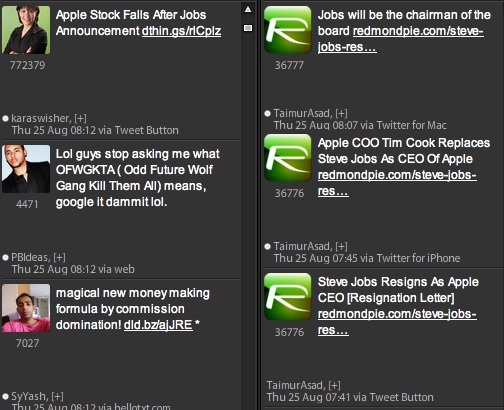The width and height of the screenshot is (504, 410).
Task: Click 36776 under Tim Cook tweet avatar
Action: tap(289, 193)
